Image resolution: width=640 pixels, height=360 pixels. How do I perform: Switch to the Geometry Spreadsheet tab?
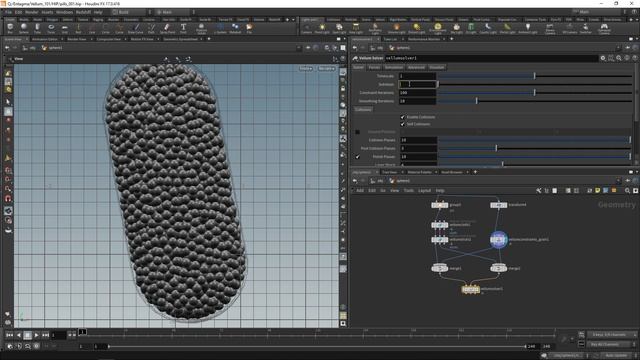pyautogui.click(x=180, y=39)
